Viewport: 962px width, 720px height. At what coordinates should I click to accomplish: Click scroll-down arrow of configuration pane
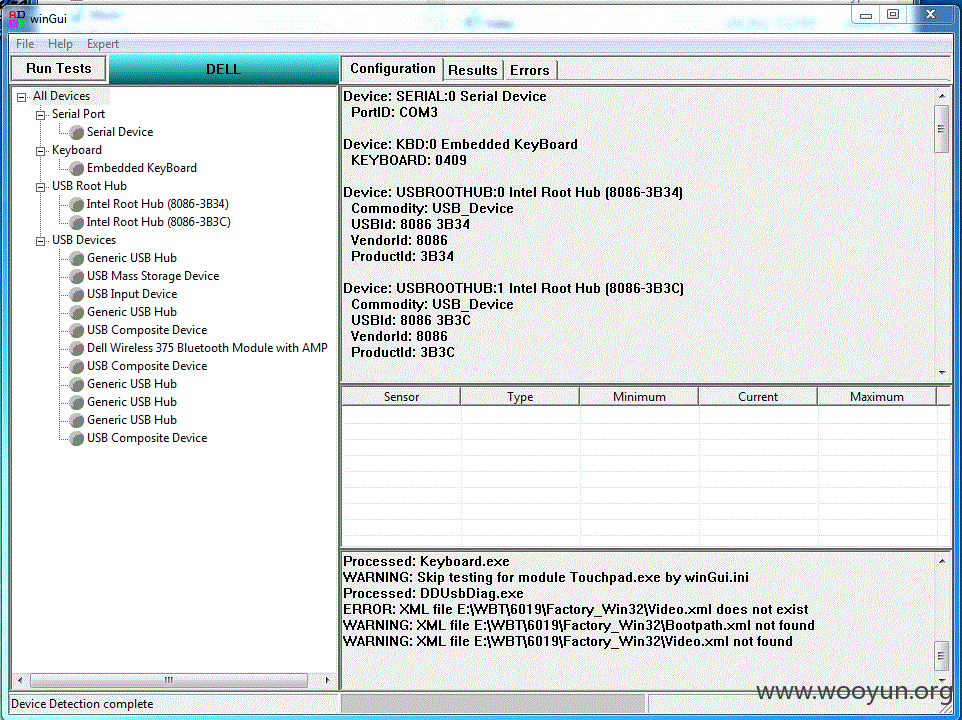[x=942, y=372]
